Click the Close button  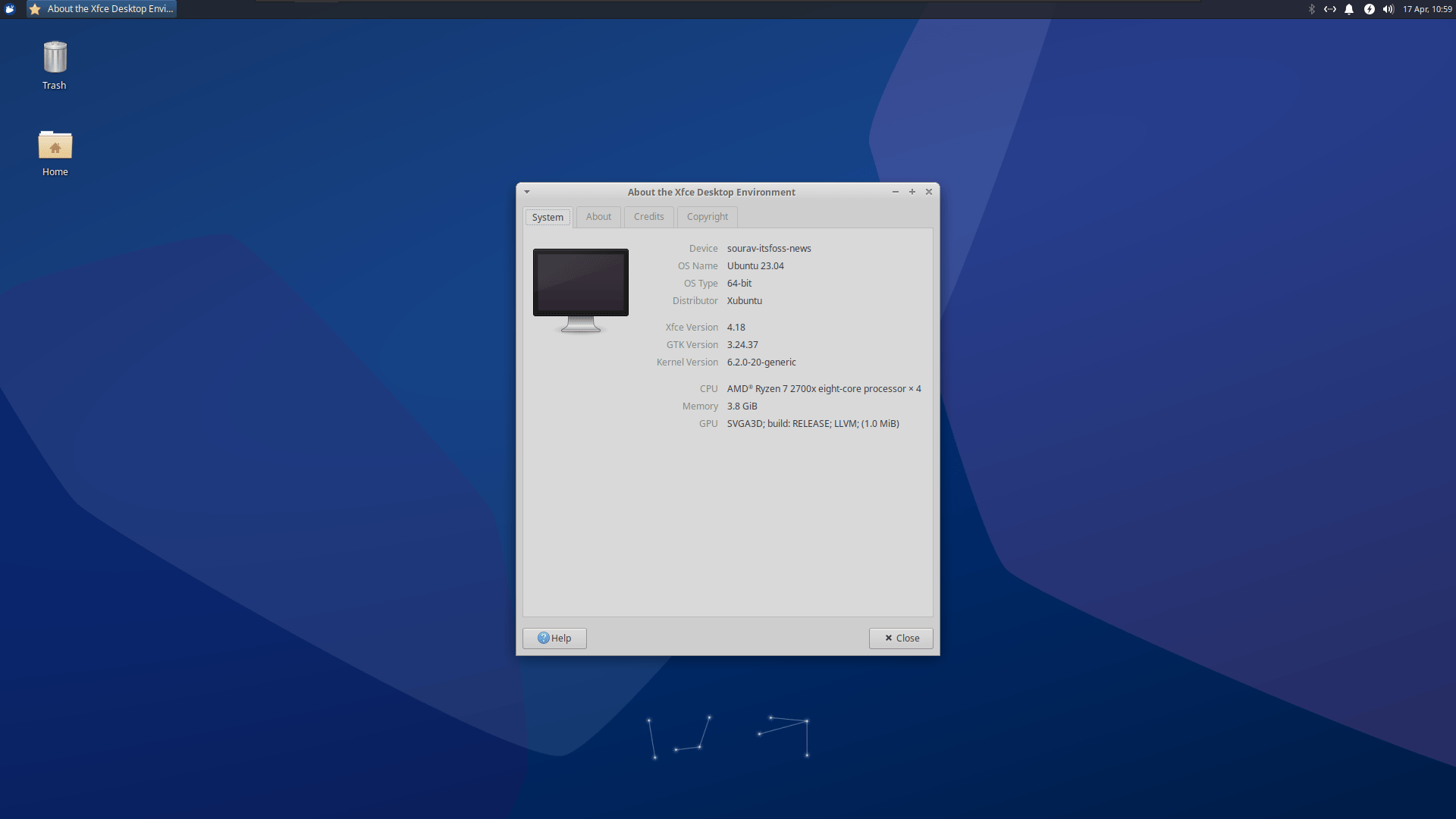[x=900, y=637]
